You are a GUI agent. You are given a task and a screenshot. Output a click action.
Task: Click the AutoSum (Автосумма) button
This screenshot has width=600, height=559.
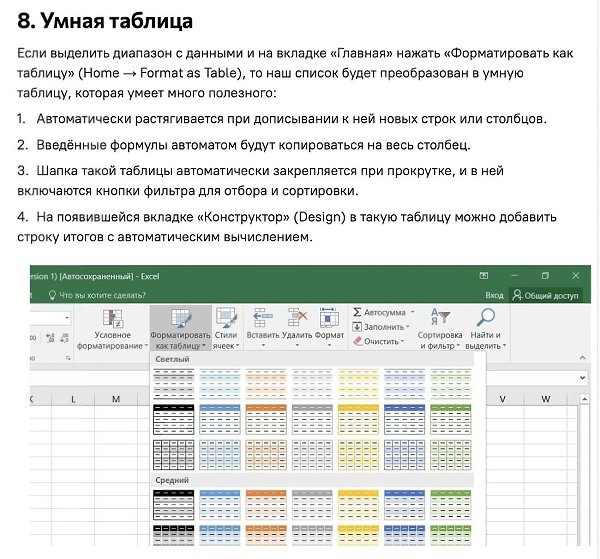click(x=380, y=312)
